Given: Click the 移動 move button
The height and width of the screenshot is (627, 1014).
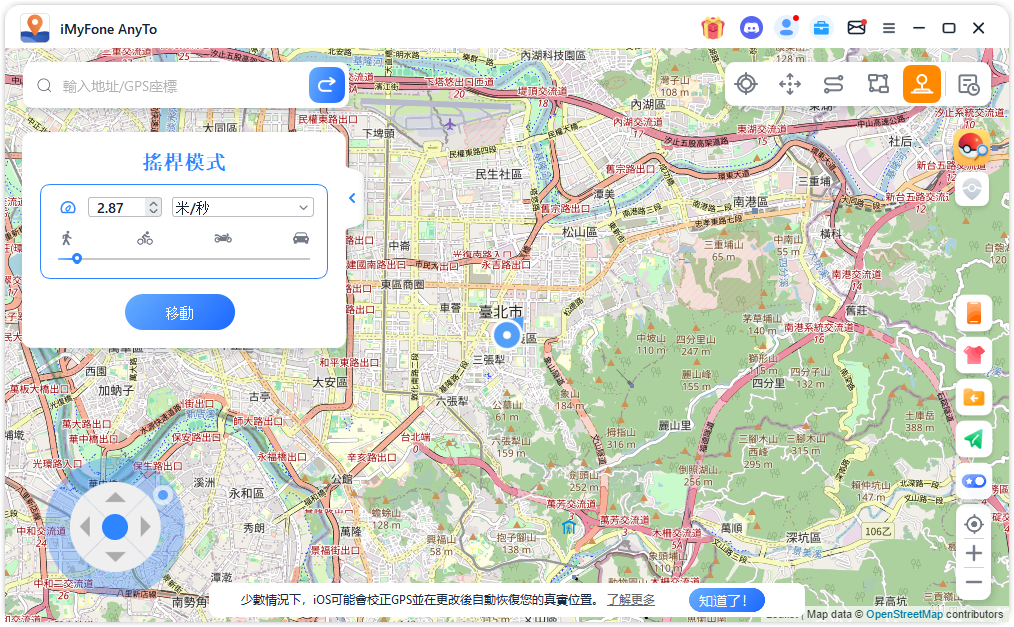Looking at the screenshot, I should tap(180, 313).
